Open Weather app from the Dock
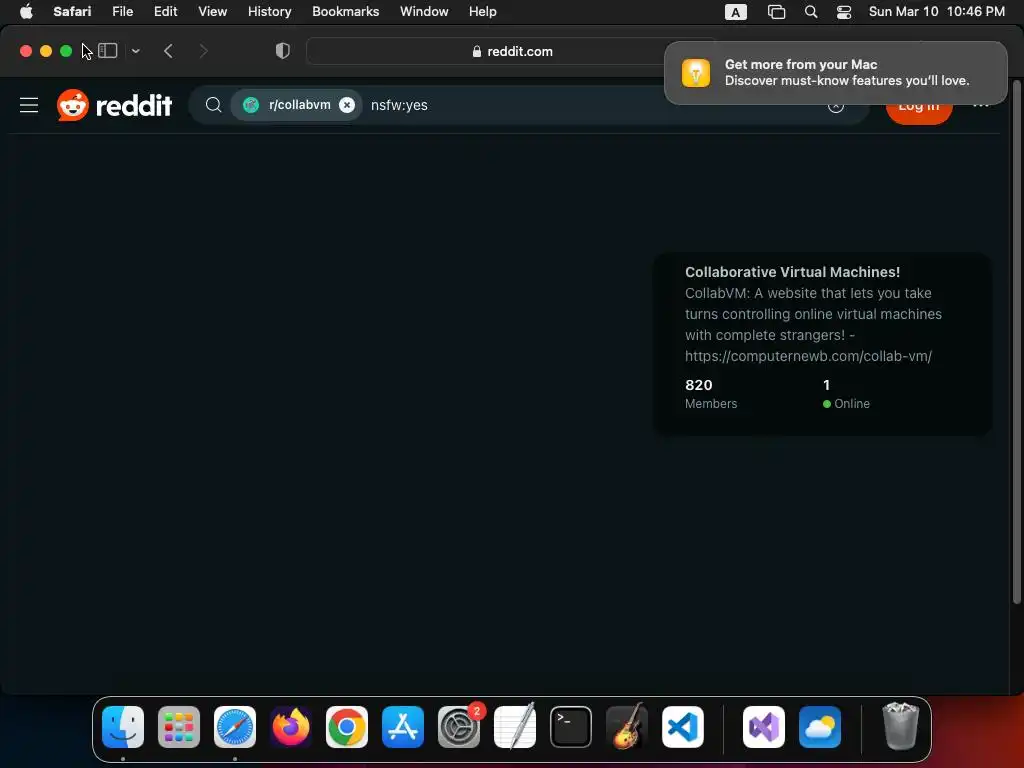Screen dimensions: 1024x768 [820, 727]
